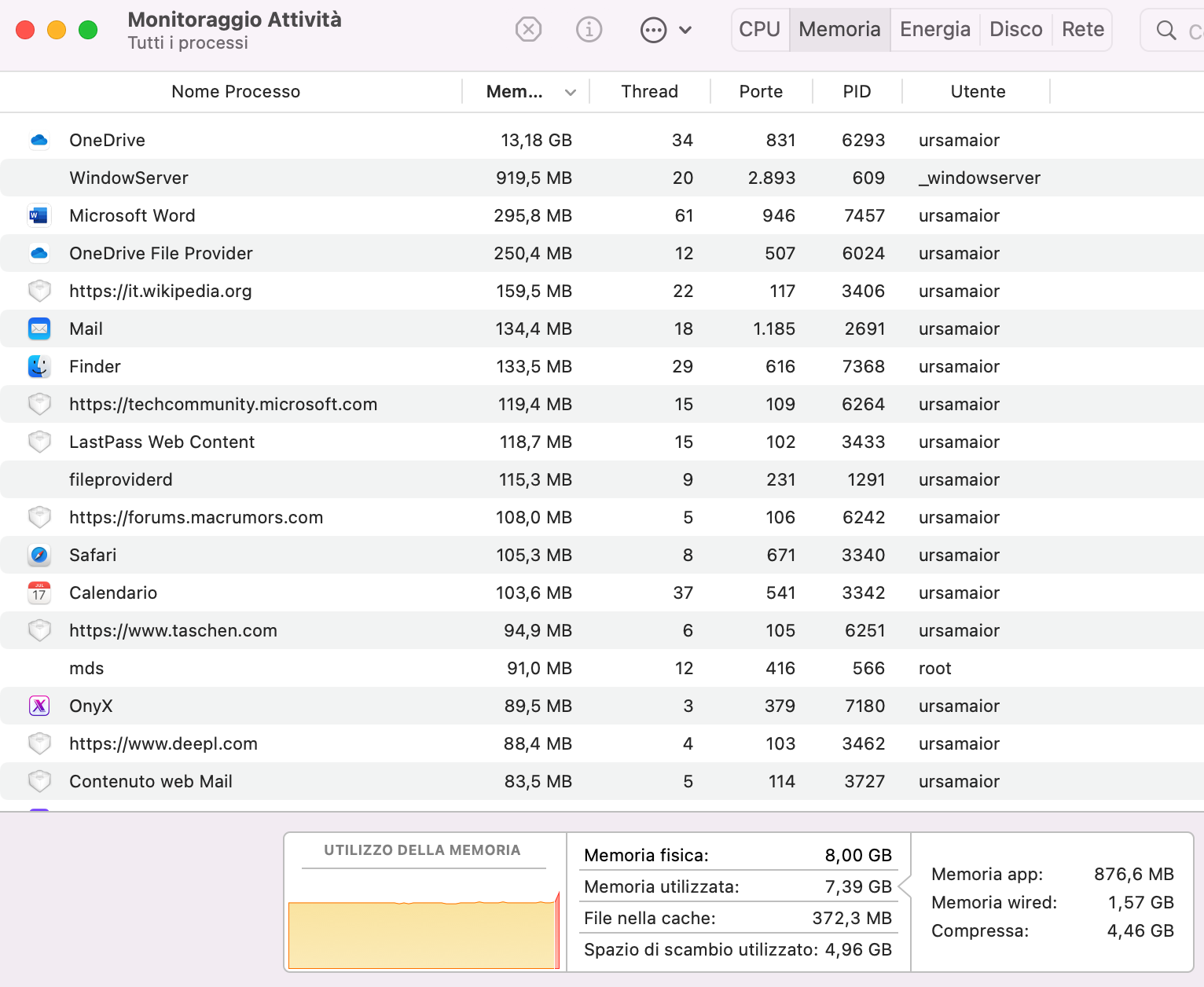Image resolution: width=1204 pixels, height=987 pixels.
Task: Click the Mail envelope icon
Action: (39, 328)
